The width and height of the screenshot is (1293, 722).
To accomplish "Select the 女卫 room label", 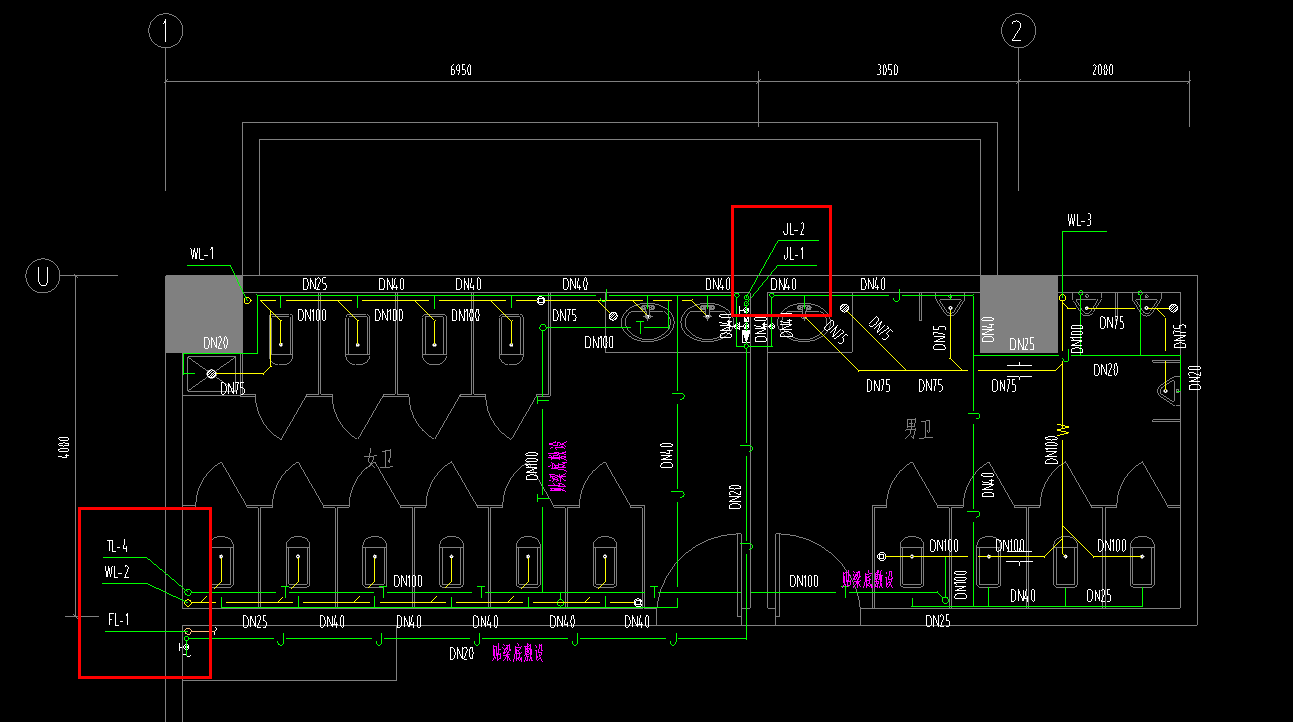I will coord(379,459).
